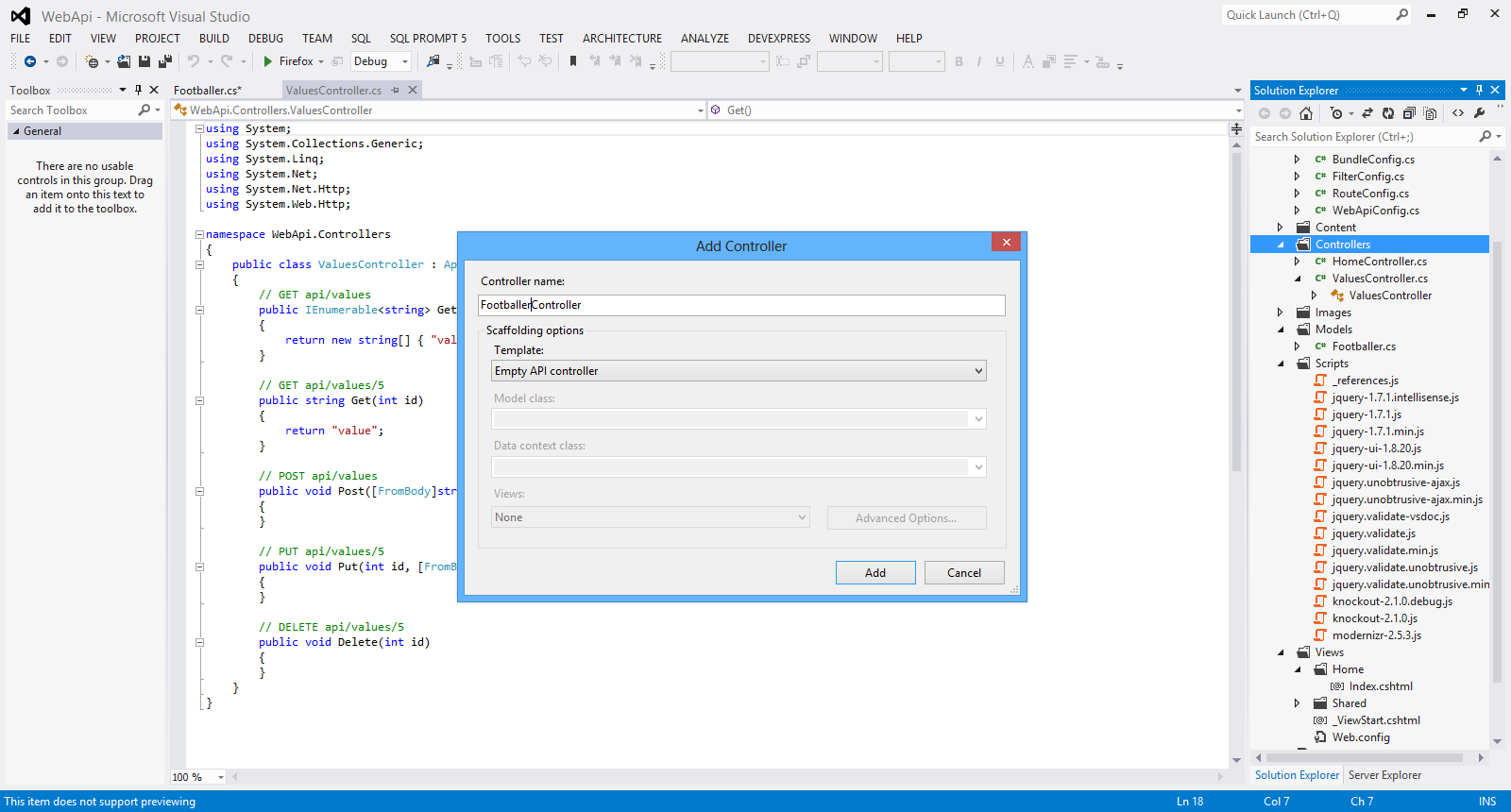Collapse All in Solution Explorer

click(x=1409, y=113)
